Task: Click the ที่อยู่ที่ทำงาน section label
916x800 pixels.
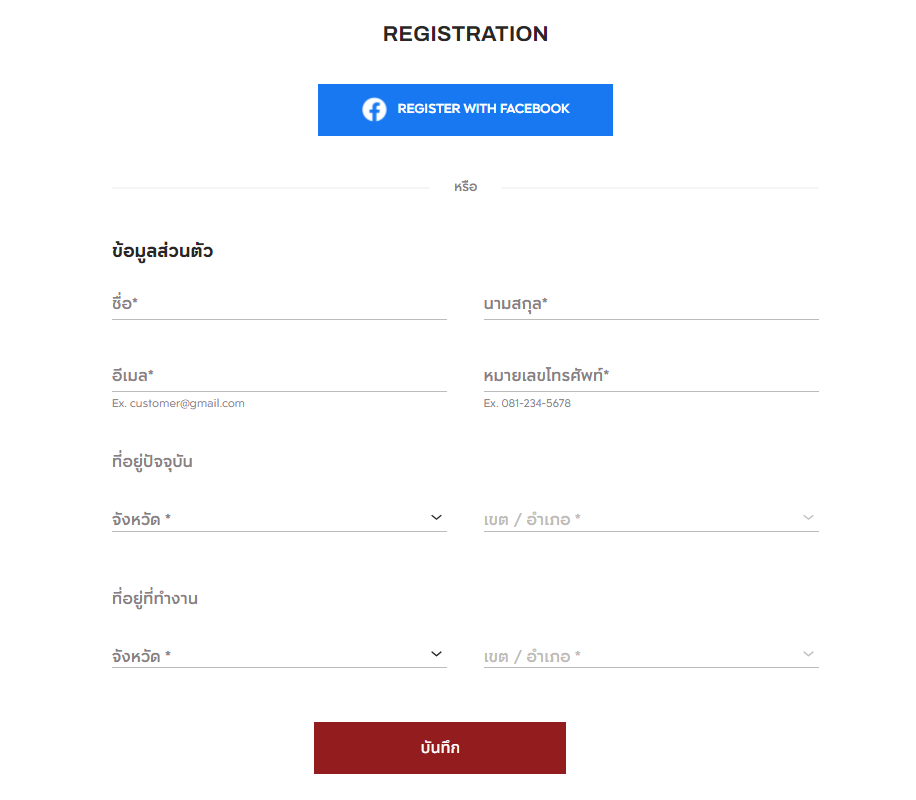Action: [155, 598]
